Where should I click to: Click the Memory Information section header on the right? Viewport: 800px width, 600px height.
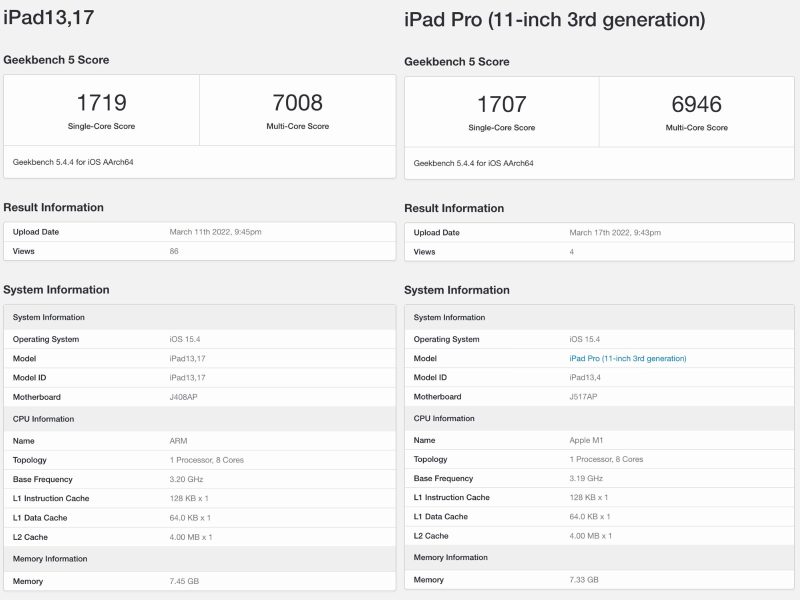tap(600, 559)
